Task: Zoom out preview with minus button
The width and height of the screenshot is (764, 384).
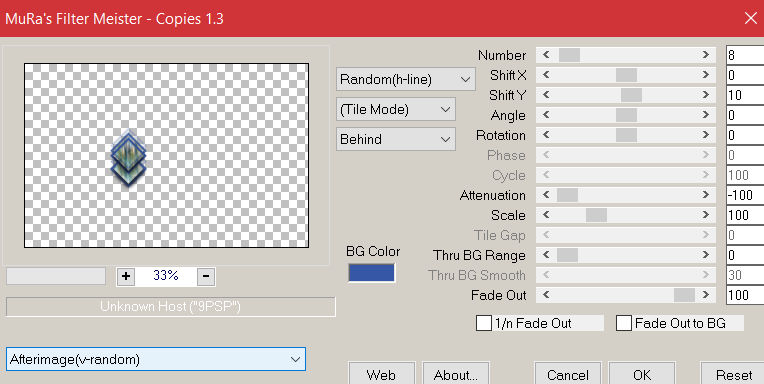Action: tap(206, 276)
